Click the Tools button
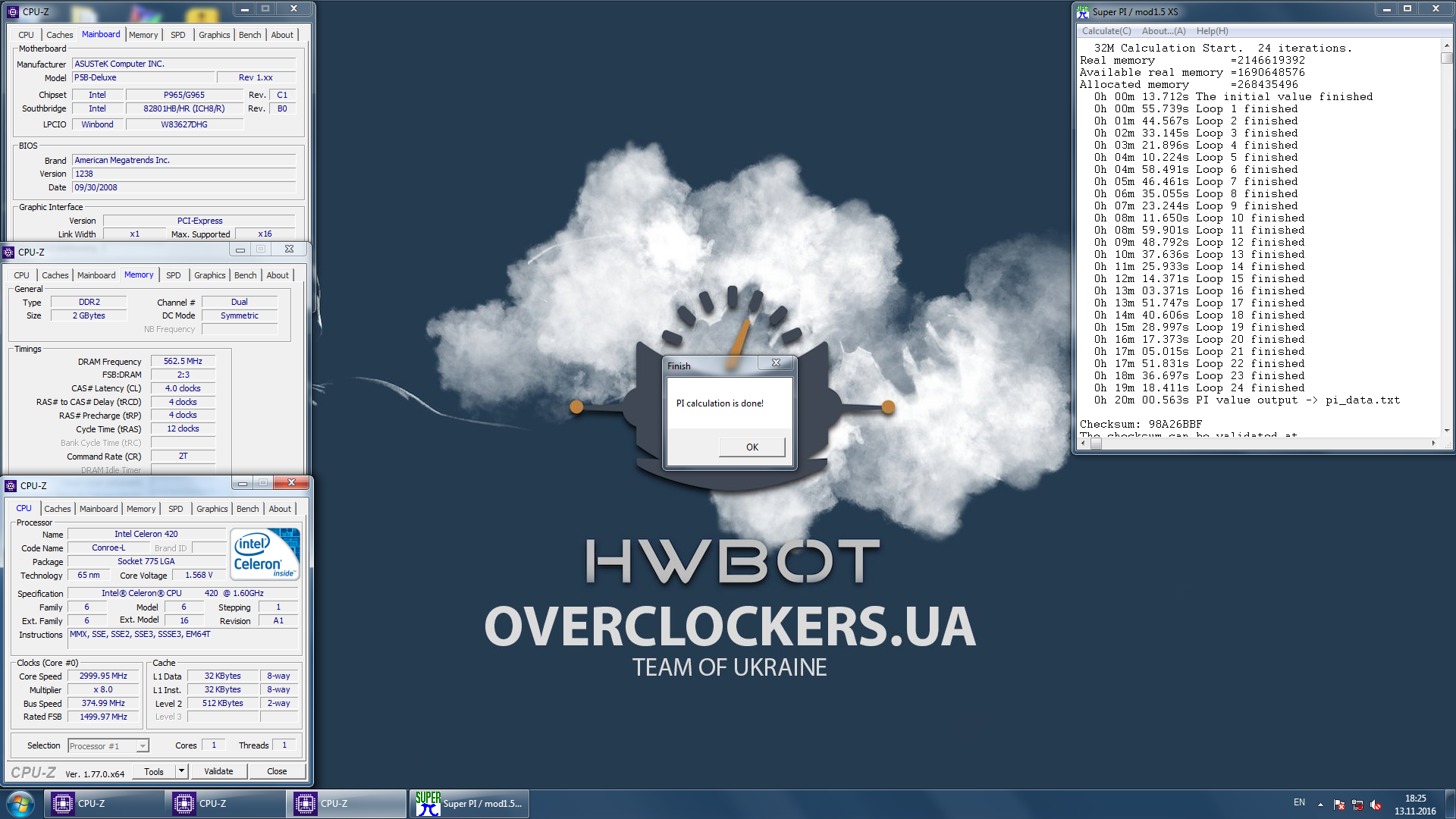Image resolution: width=1456 pixels, height=819 pixels. (x=154, y=771)
